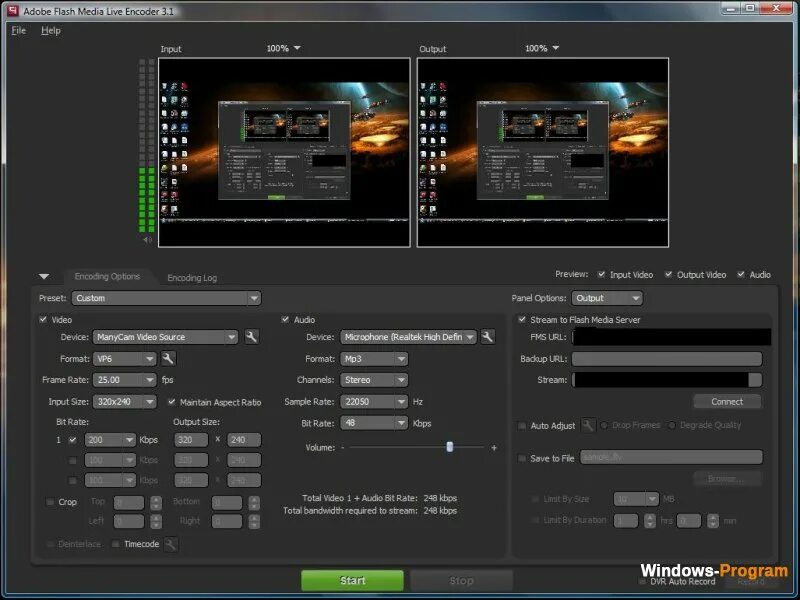The image size is (800, 600).
Task: Switch to Encoding Log tab
Action: click(192, 278)
